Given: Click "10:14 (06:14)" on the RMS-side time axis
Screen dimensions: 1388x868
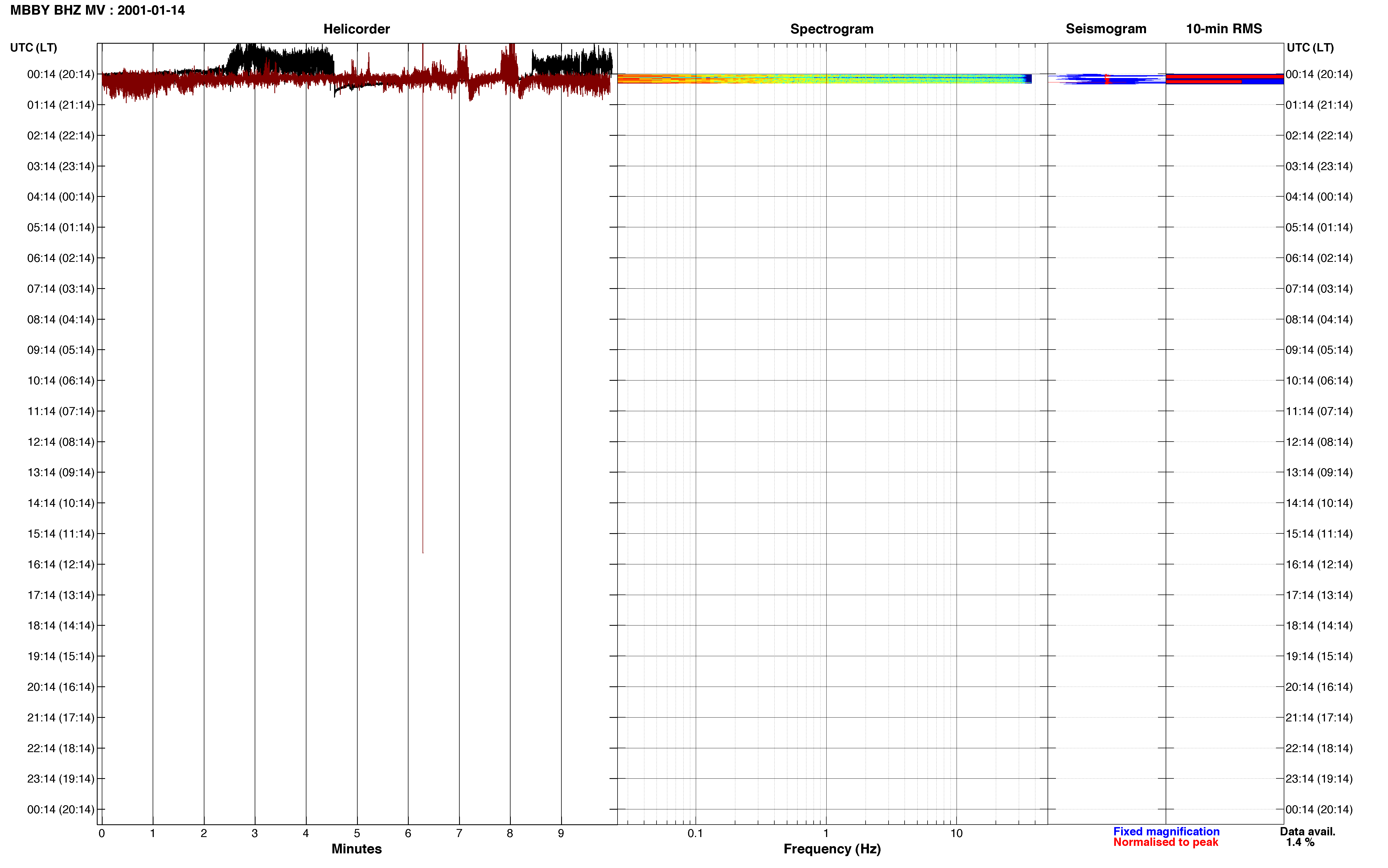Looking at the screenshot, I should pos(1319,380).
